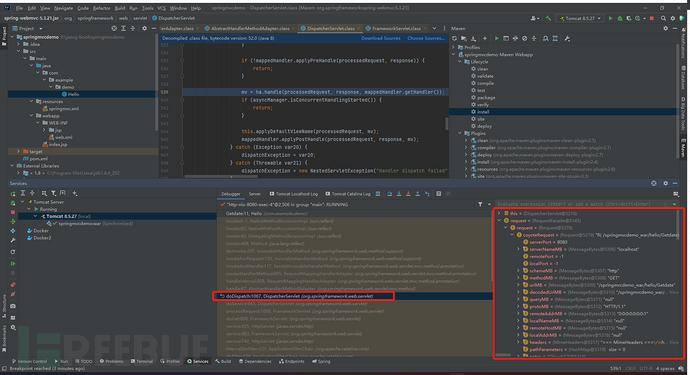The height and width of the screenshot is (375, 690).
Task: Collapse Lifecycle node in Maven panel
Action: (x=460, y=62)
